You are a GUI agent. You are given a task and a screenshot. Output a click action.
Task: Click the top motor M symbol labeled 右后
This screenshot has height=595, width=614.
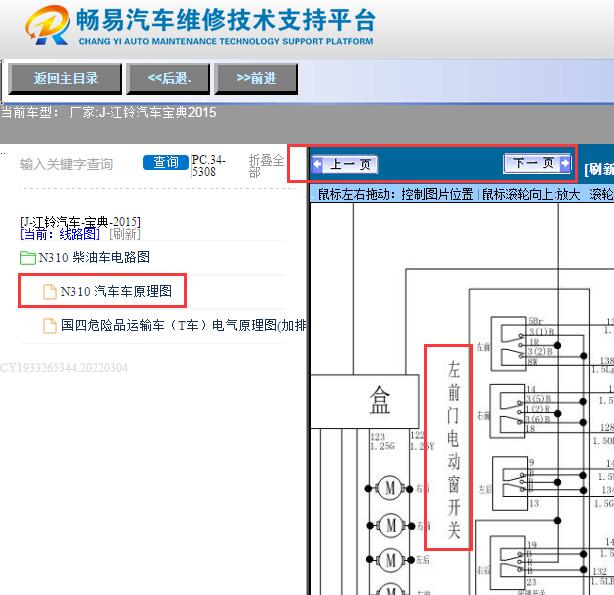(390, 488)
